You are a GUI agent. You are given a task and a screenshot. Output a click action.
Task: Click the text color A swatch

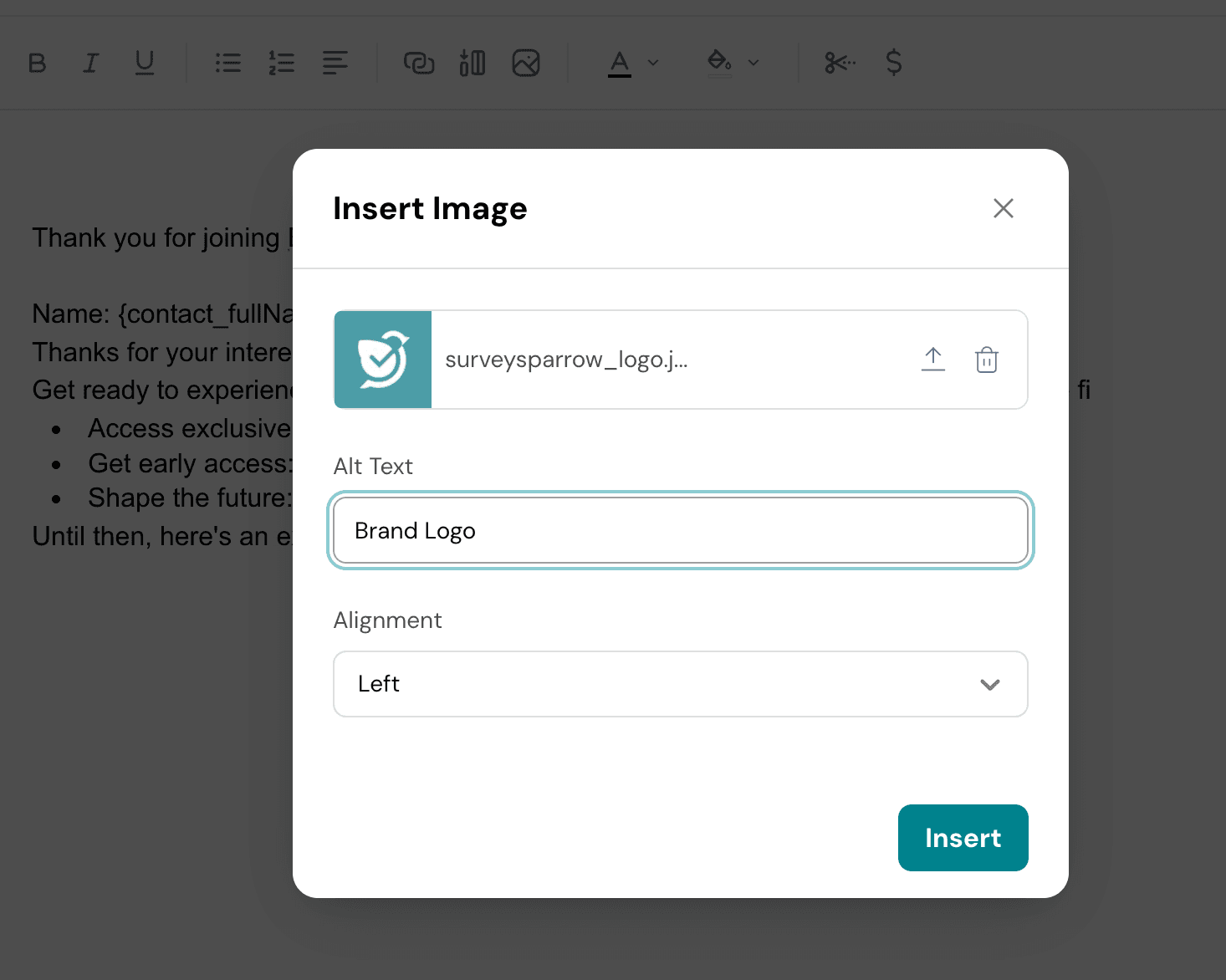pos(620,63)
